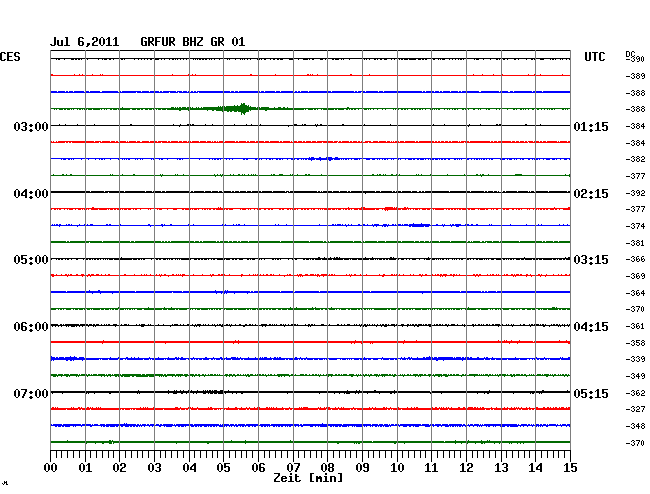This screenshot has width=650, height=494.
Task: Click minute 11 on the time axis
Action: click(431, 467)
